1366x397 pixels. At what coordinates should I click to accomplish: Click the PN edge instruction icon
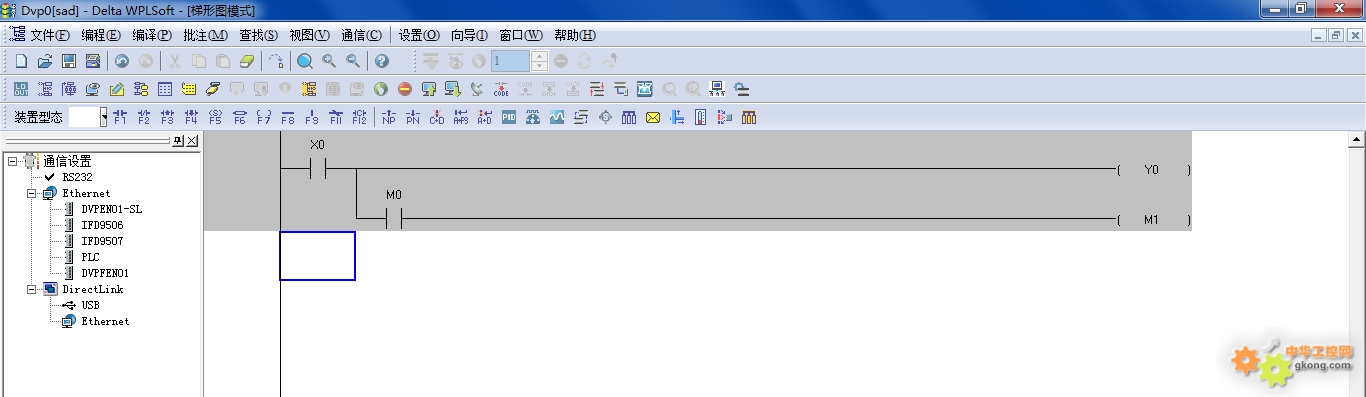click(x=413, y=117)
